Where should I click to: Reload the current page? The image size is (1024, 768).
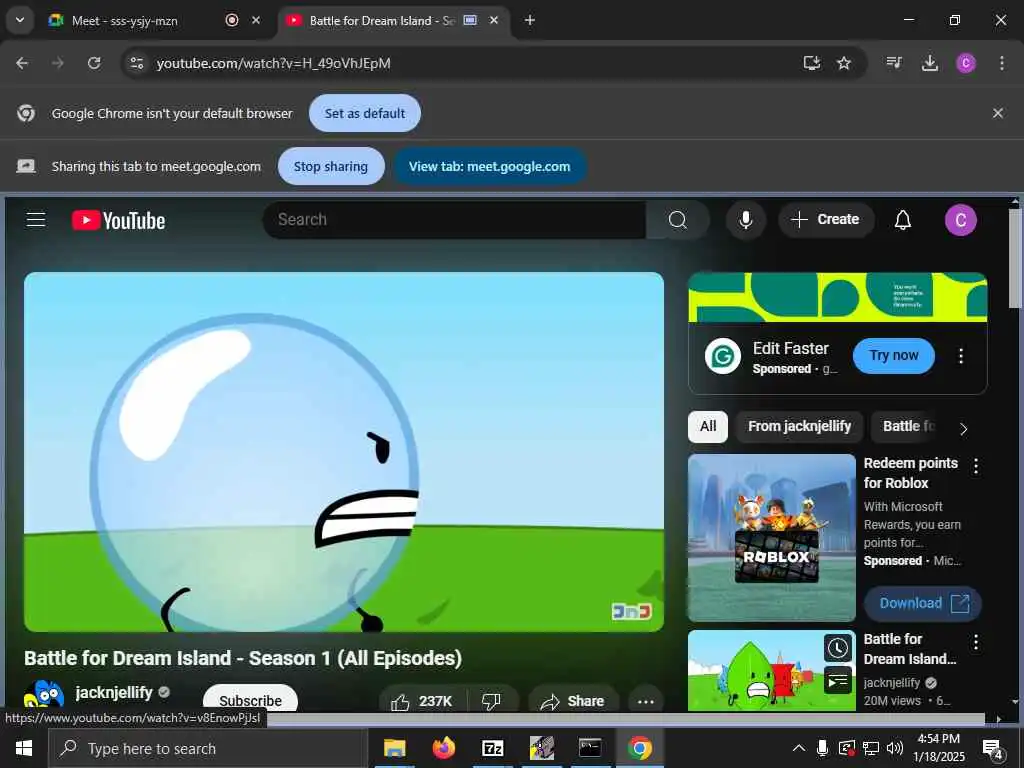coord(94,63)
